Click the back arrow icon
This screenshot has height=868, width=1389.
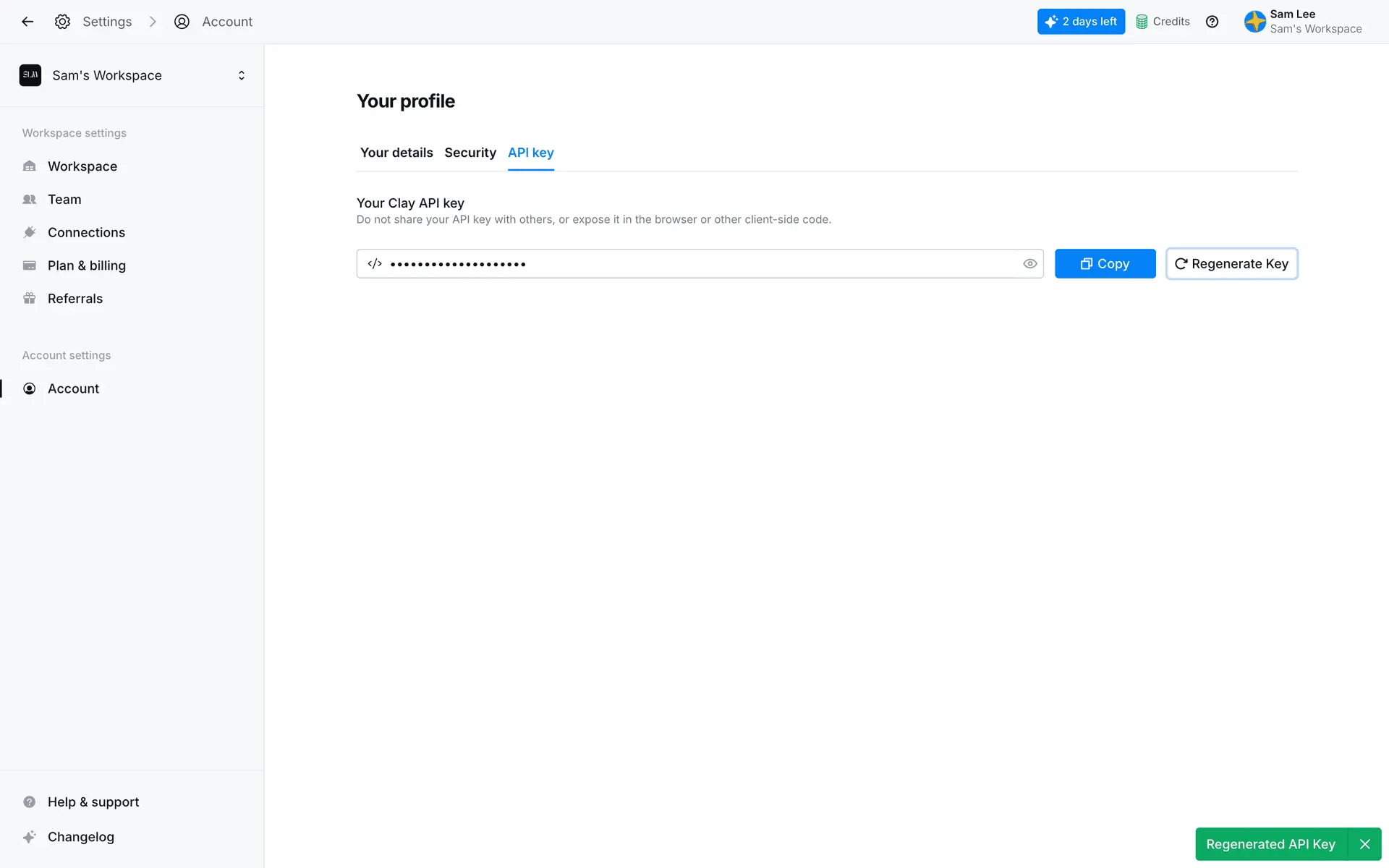tap(27, 22)
